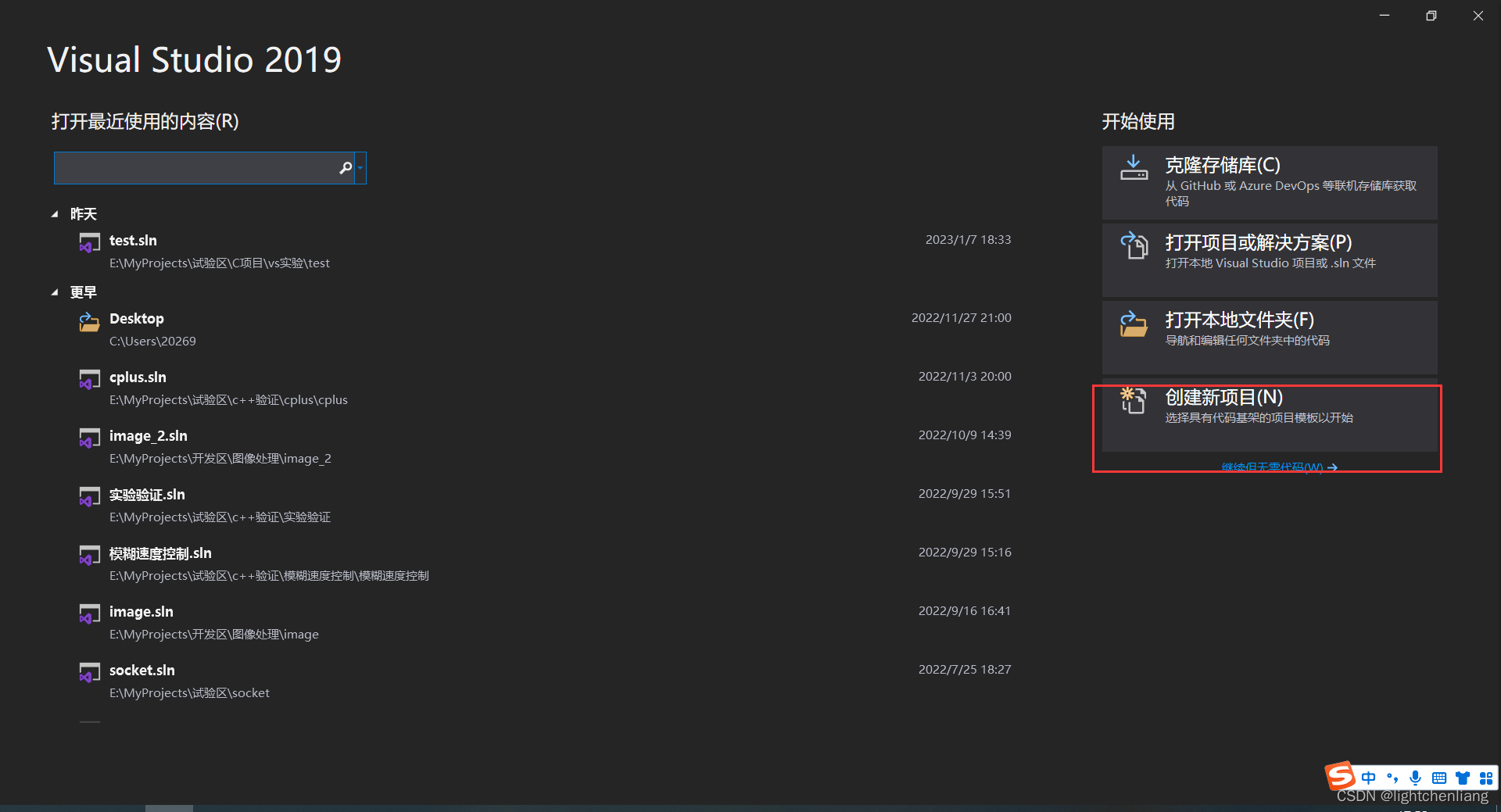The height and width of the screenshot is (812, 1501).
Task: Click path E:\MyProjects\开发区\图像处理\image_2
Action: (x=220, y=459)
